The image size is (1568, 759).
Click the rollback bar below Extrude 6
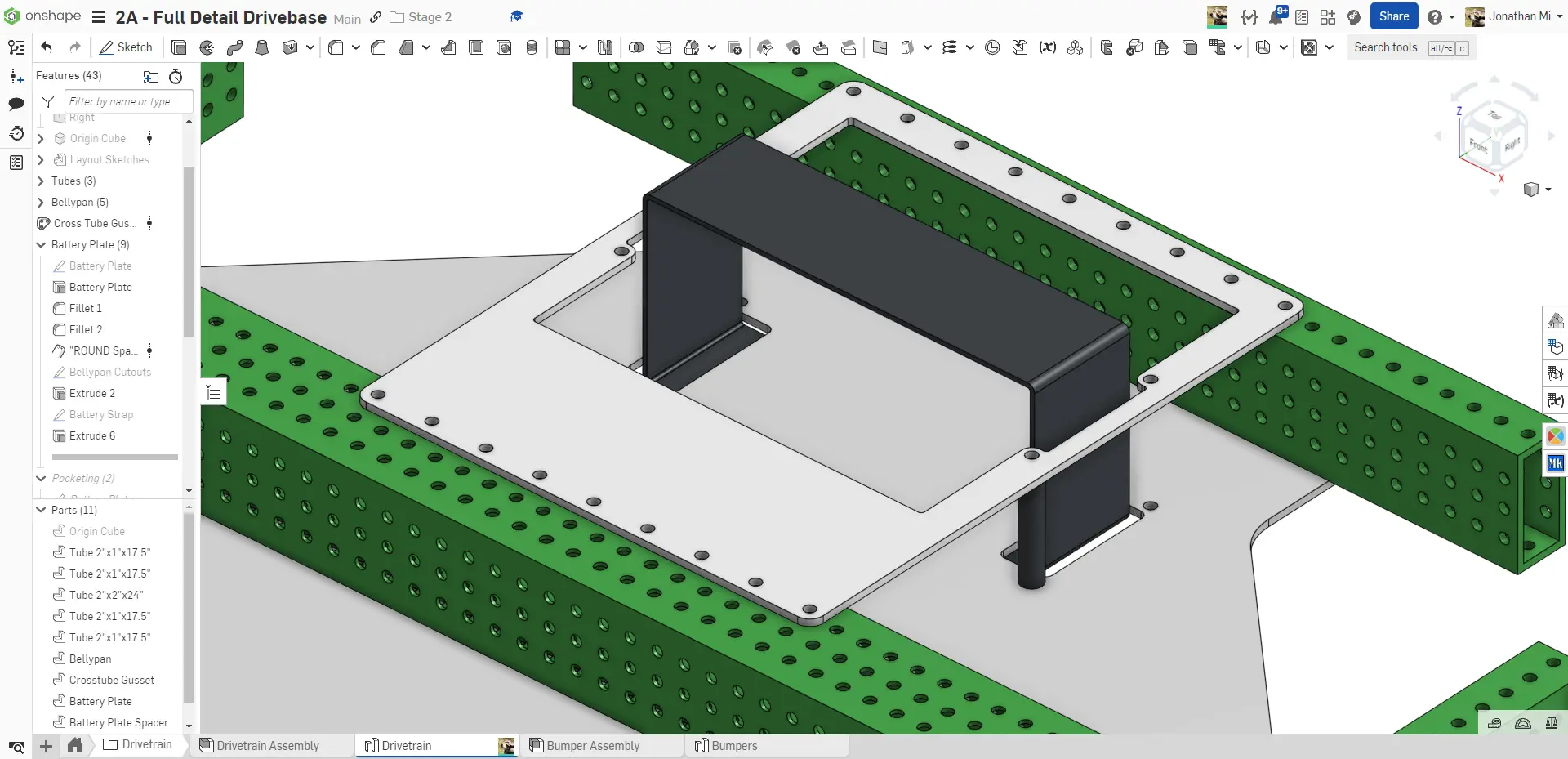114,457
